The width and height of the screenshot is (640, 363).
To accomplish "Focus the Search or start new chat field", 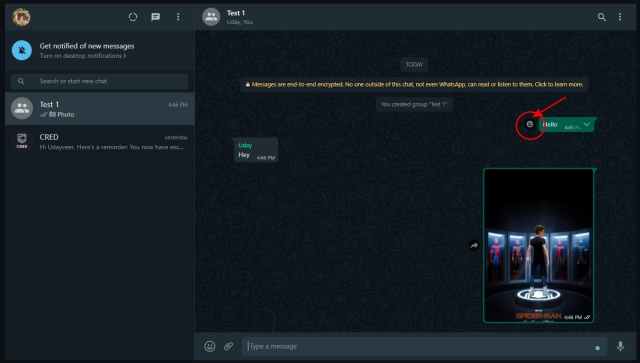I will pos(99,81).
